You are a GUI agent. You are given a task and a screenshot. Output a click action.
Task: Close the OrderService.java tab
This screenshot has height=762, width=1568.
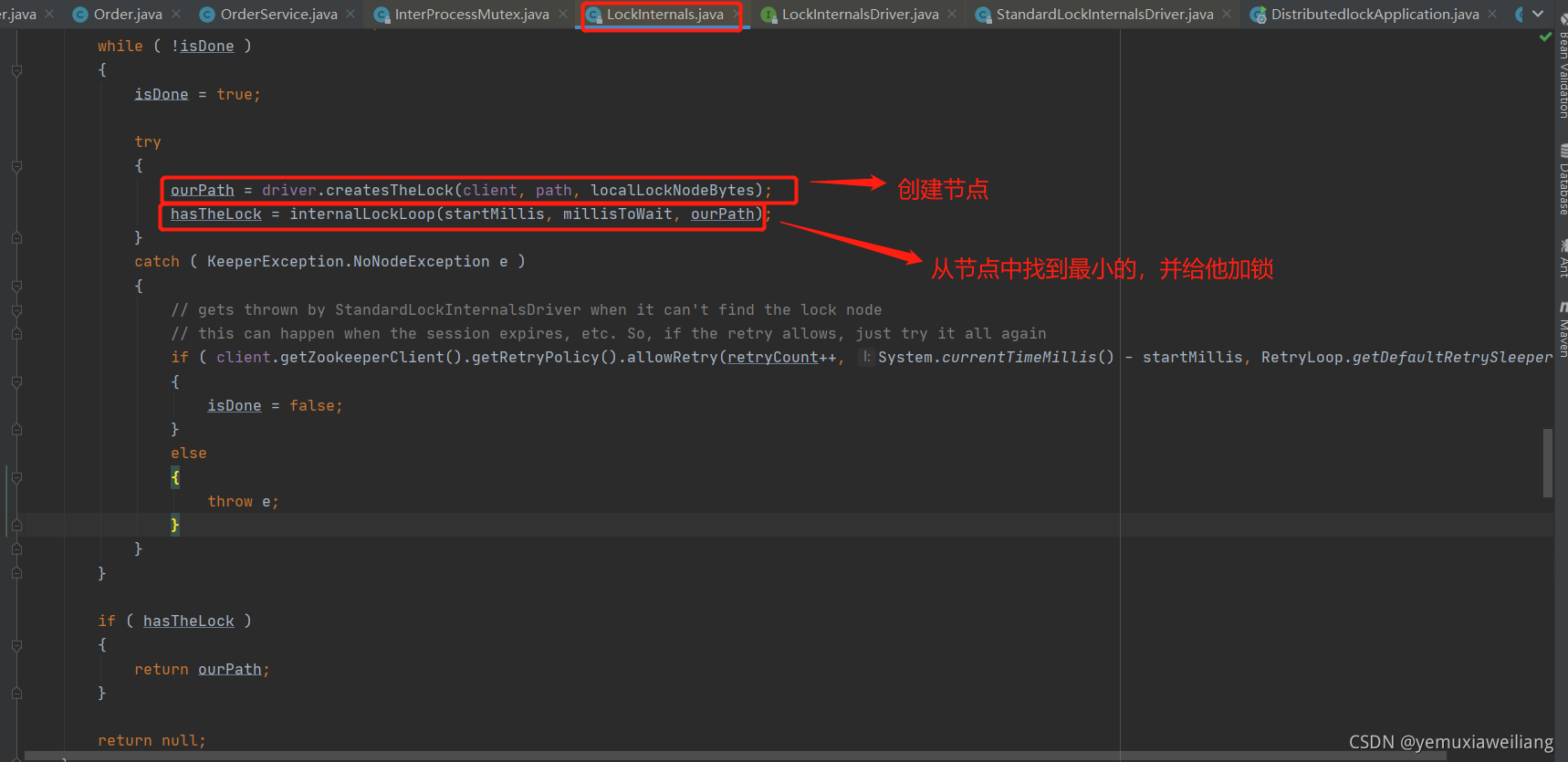pos(350,14)
